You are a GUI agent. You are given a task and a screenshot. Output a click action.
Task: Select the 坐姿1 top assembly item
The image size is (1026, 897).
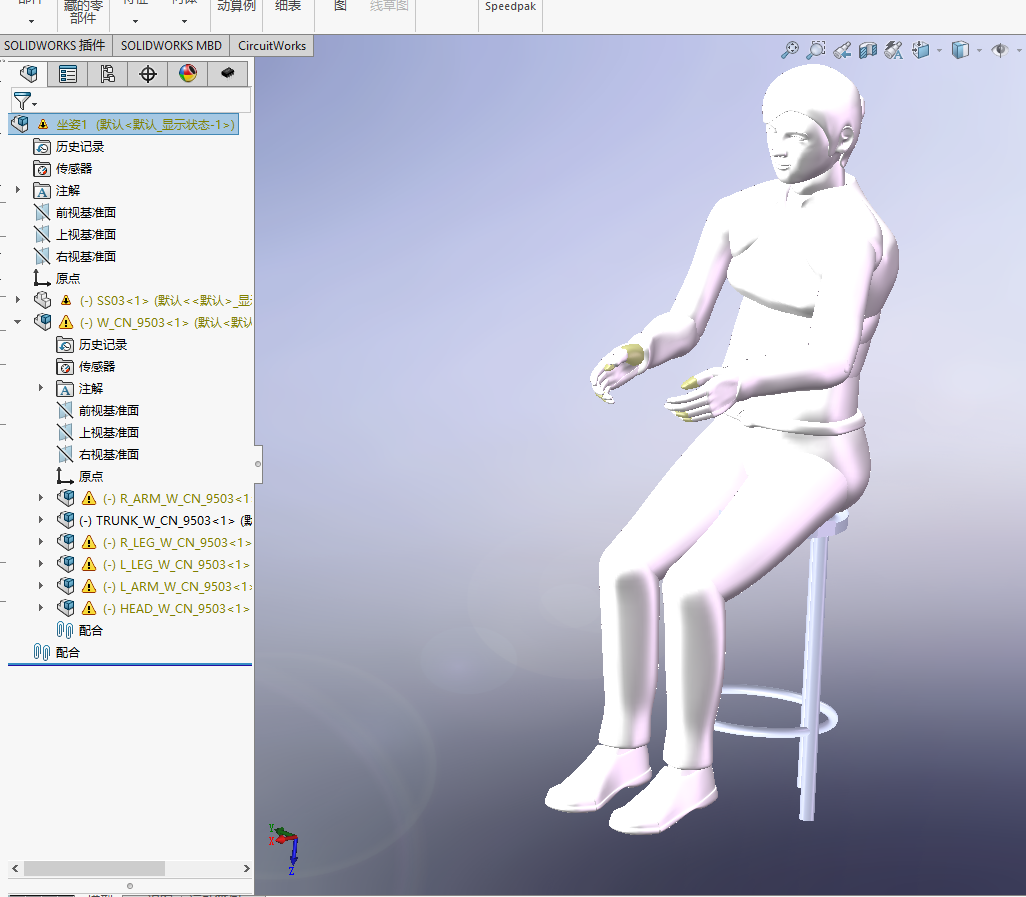point(124,124)
